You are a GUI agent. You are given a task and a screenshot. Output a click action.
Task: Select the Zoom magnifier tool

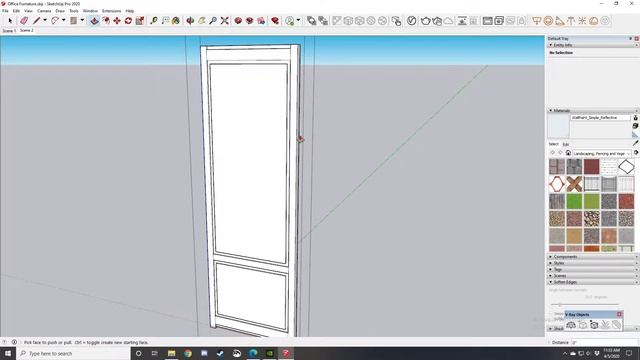click(x=213, y=20)
